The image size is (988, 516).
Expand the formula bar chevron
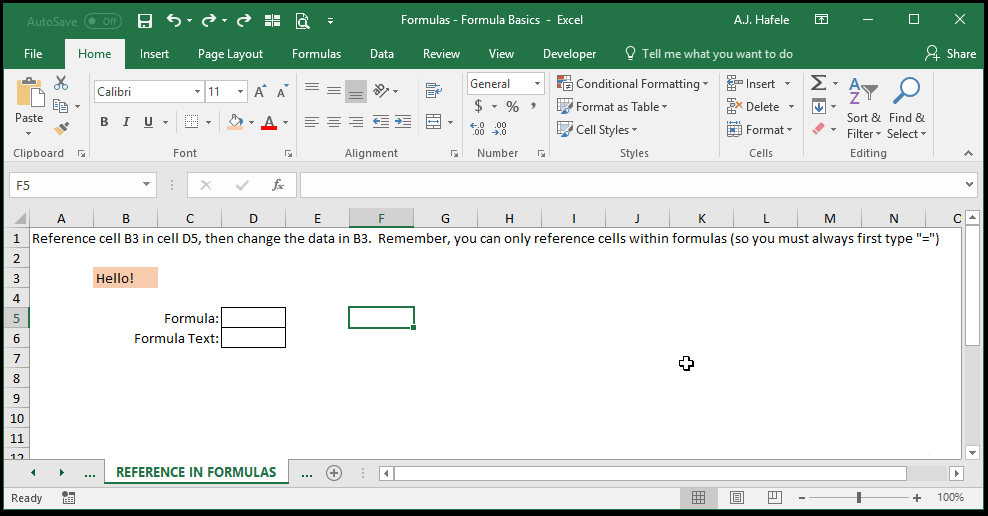pos(969,185)
